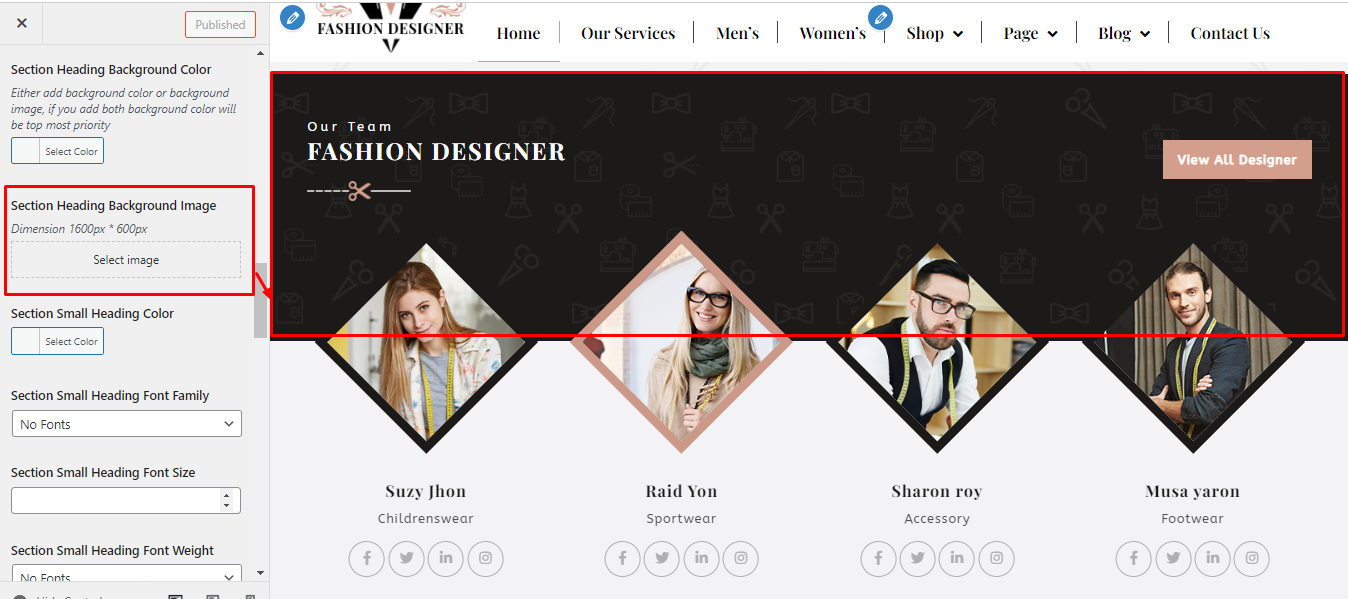Image resolution: width=1348 pixels, height=599 pixels.
Task: Open Raid Yon's LinkedIn icon
Action: (701, 558)
